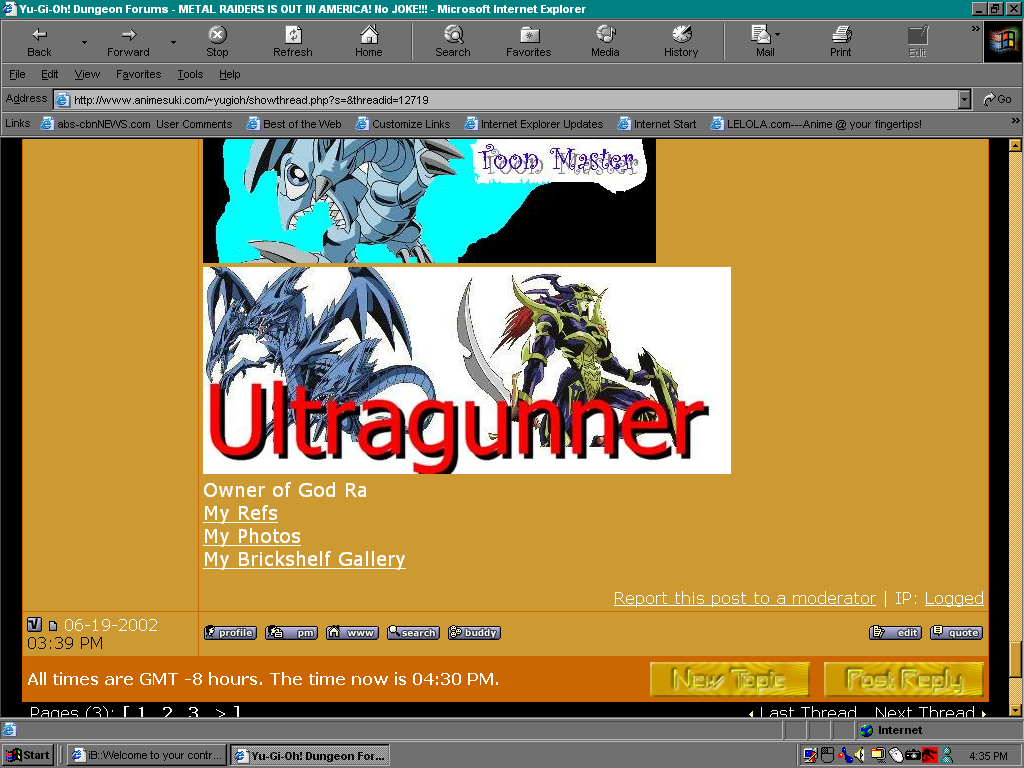Open the address bar dropdown
Viewport: 1024px width, 768px height.
click(x=965, y=100)
